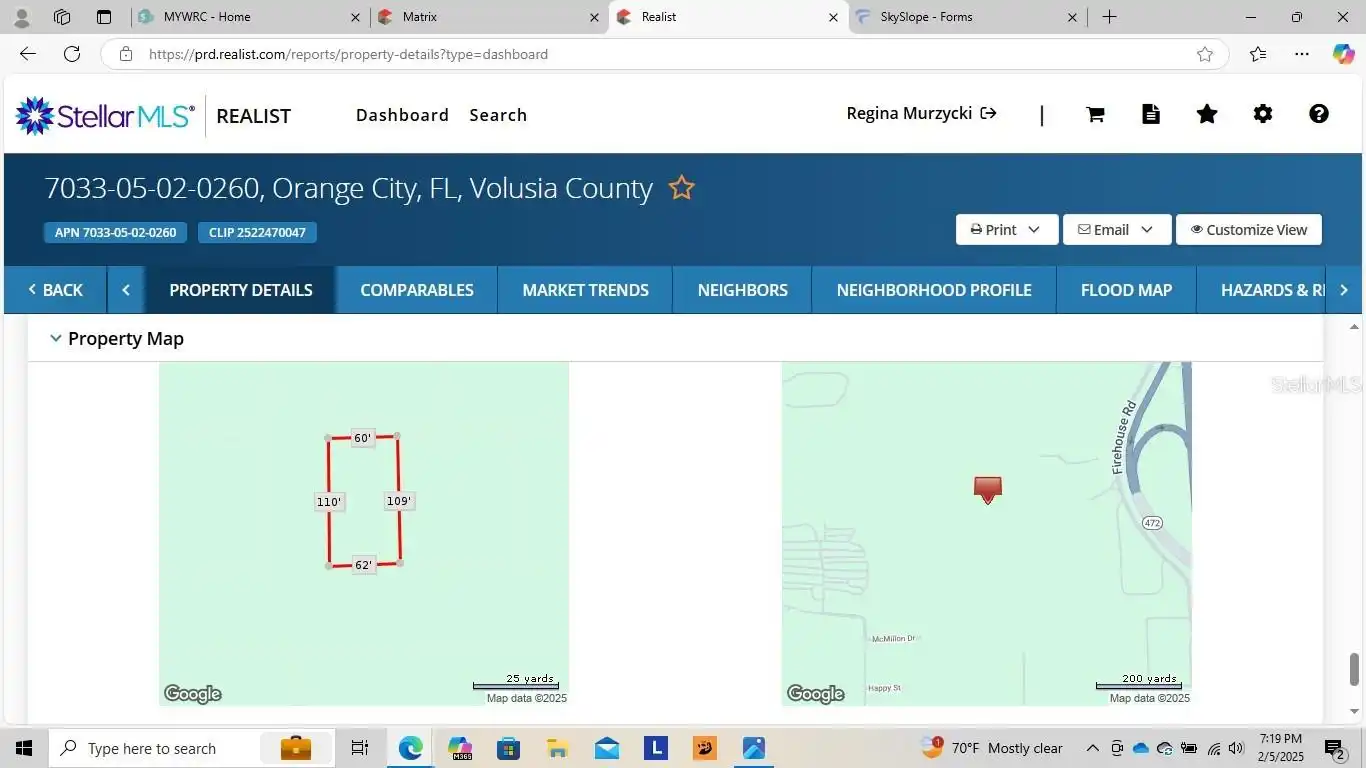Open the shopping cart icon
Viewport: 1366px width, 768px height.
pyautogui.click(x=1095, y=114)
